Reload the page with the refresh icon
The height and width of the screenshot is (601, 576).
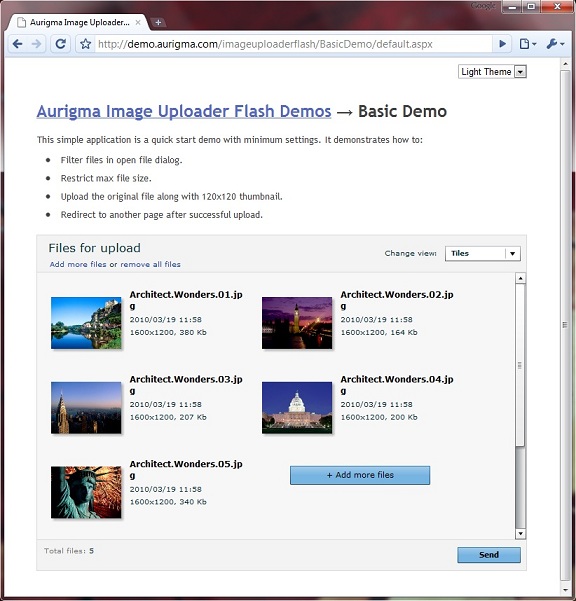[x=60, y=44]
